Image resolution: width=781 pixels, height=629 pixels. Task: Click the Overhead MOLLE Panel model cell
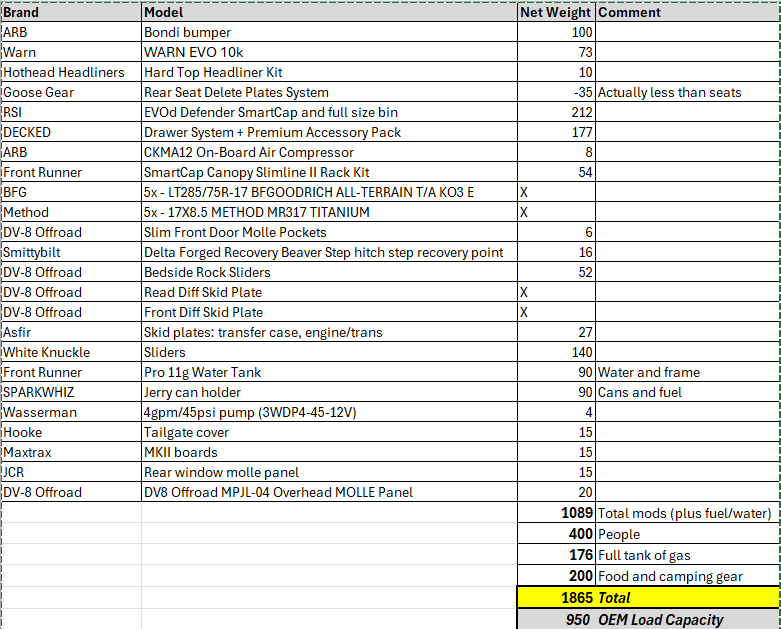pos(329,492)
